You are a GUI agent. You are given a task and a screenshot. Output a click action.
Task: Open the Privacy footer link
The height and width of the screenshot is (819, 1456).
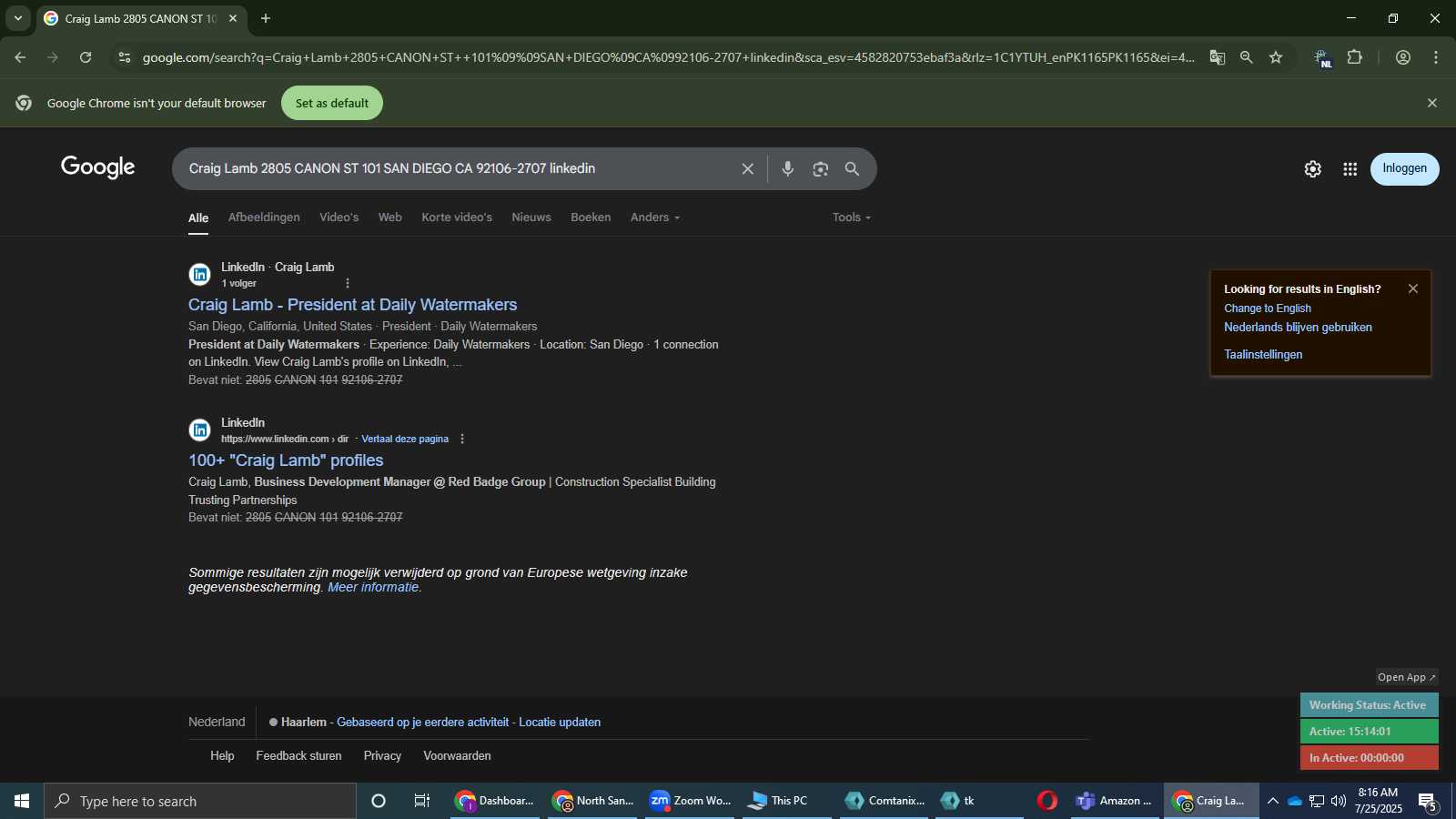(x=382, y=756)
